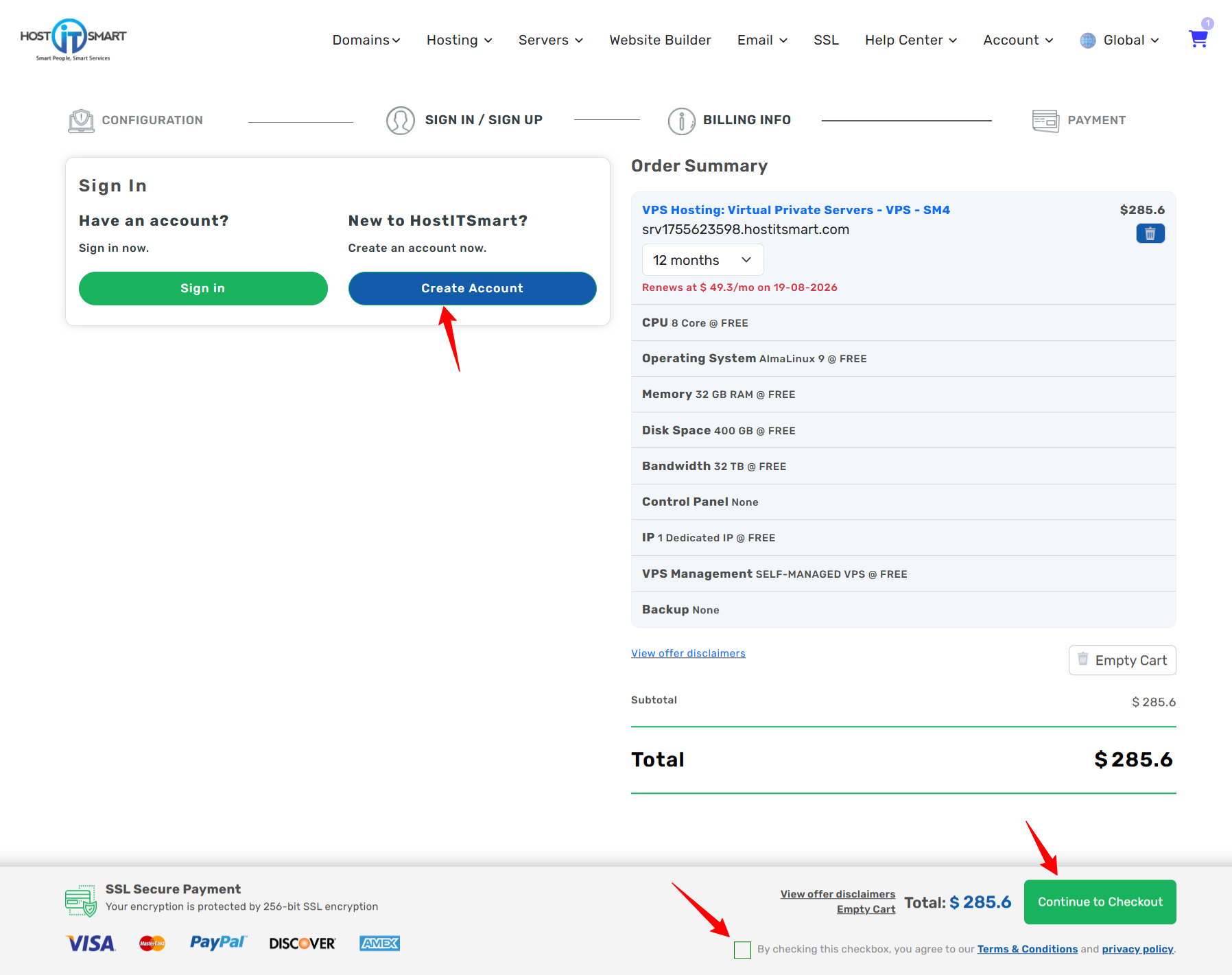Viewport: 1232px width, 975px height.
Task: Go to the PAYMENT step label
Action: tap(1096, 121)
